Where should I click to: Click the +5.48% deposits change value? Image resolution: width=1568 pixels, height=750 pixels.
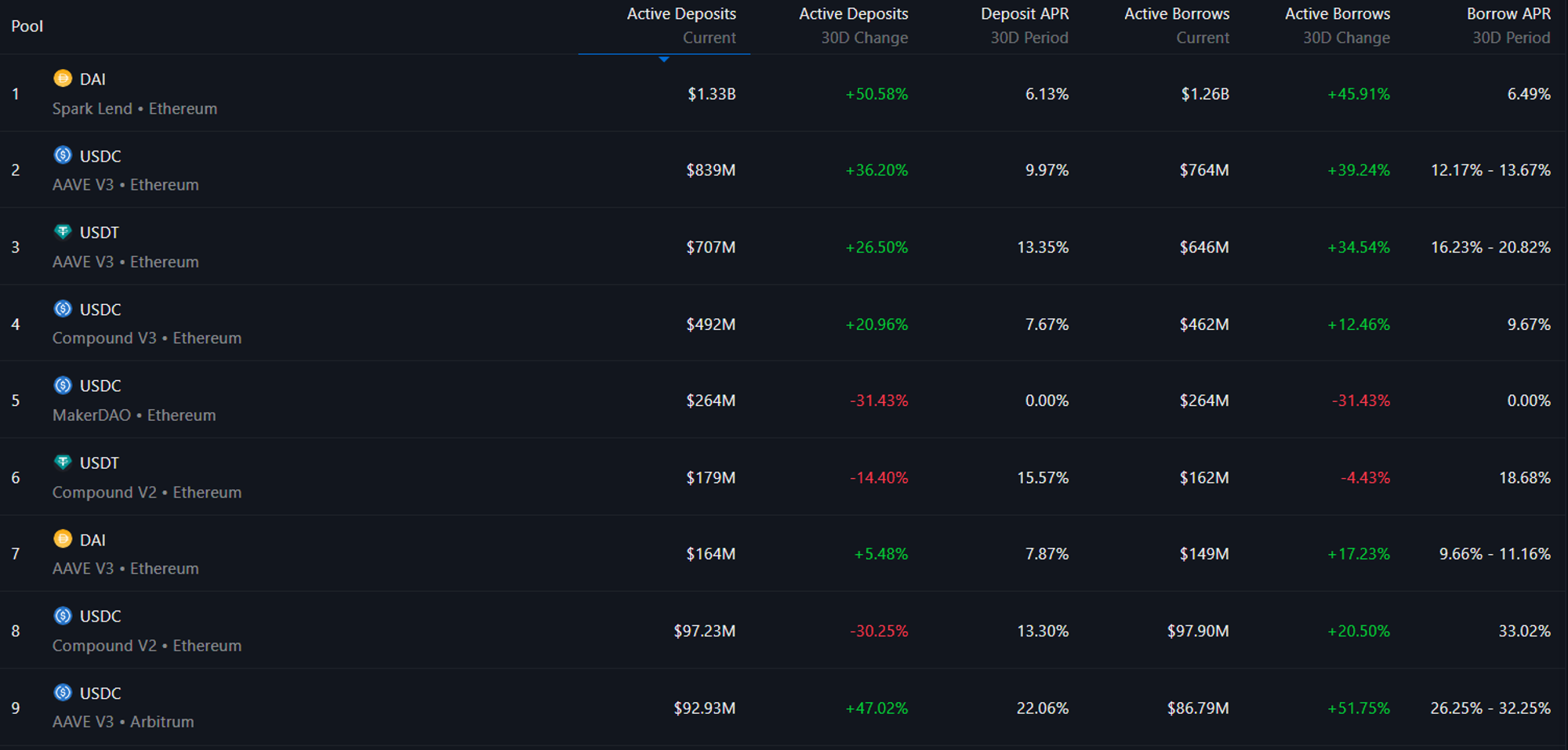pyautogui.click(x=881, y=554)
